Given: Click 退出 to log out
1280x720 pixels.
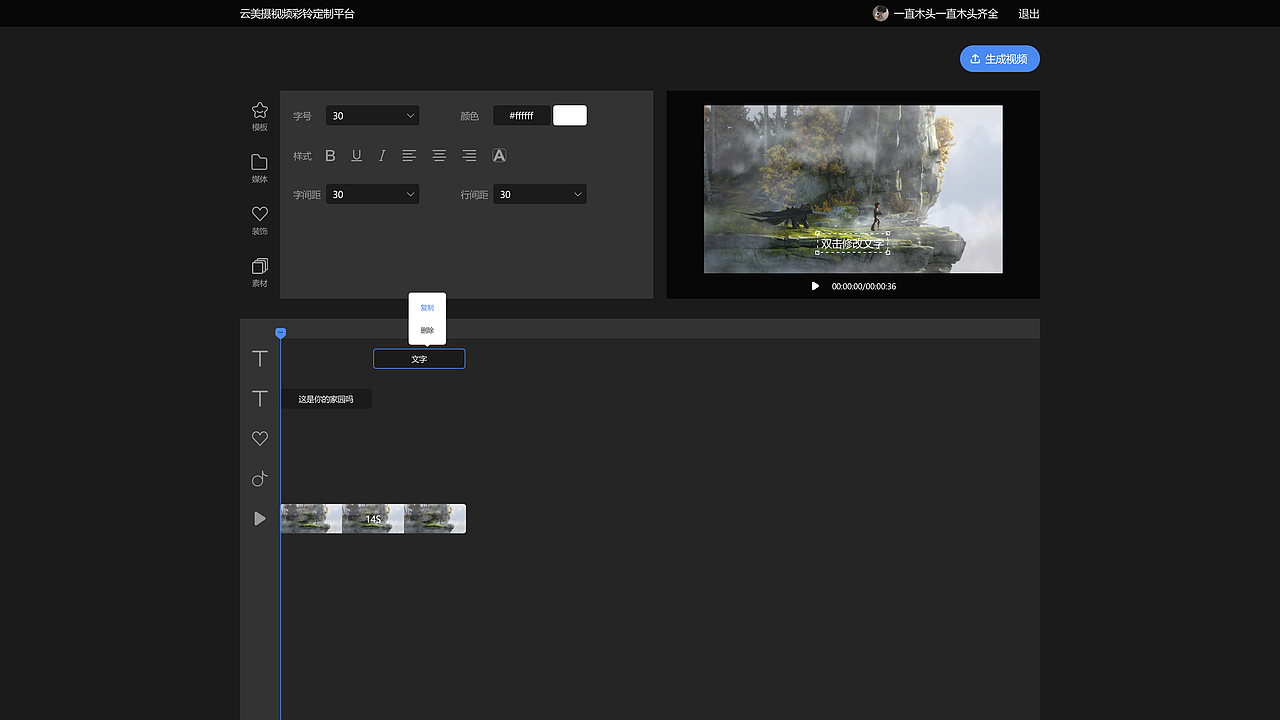Looking at the screenshot, I should [x=1029, y=14].
